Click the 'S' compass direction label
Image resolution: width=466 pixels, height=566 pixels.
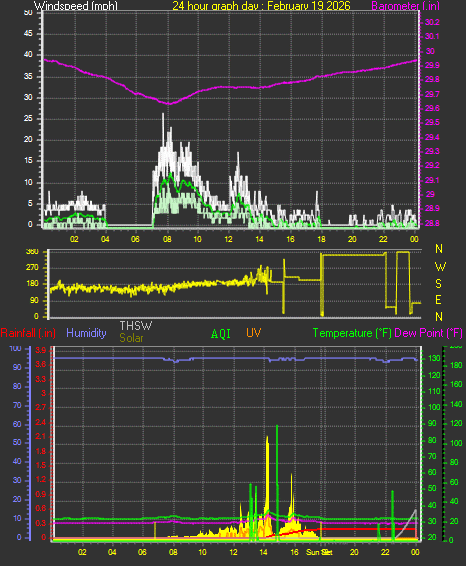439,284
